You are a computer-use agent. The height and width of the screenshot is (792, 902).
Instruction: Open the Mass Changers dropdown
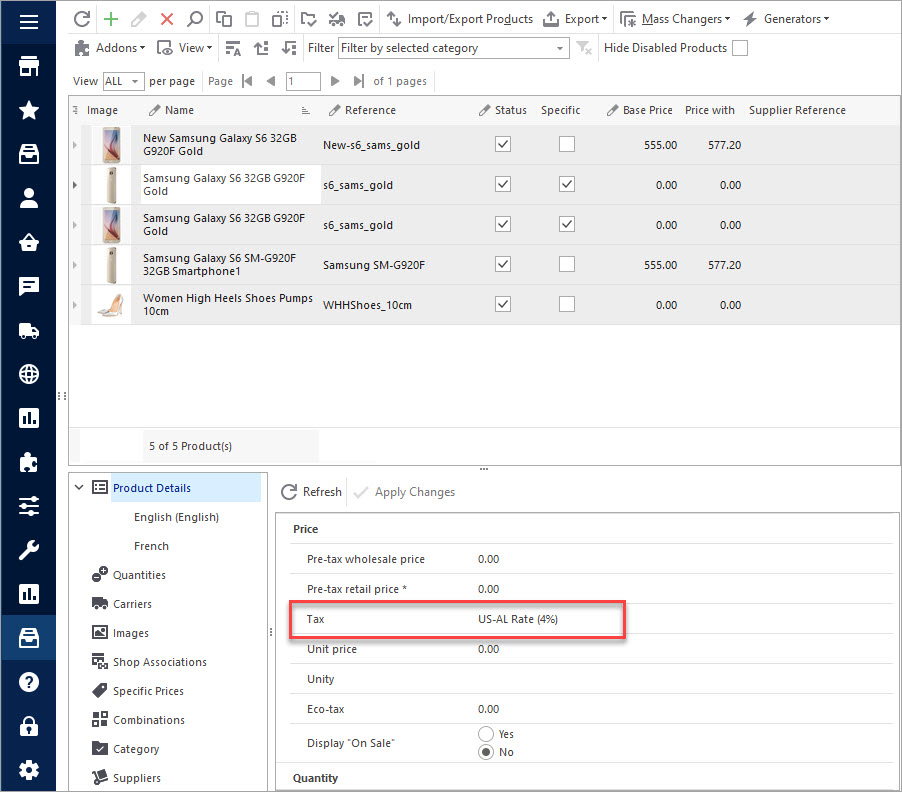pos(675,19)
